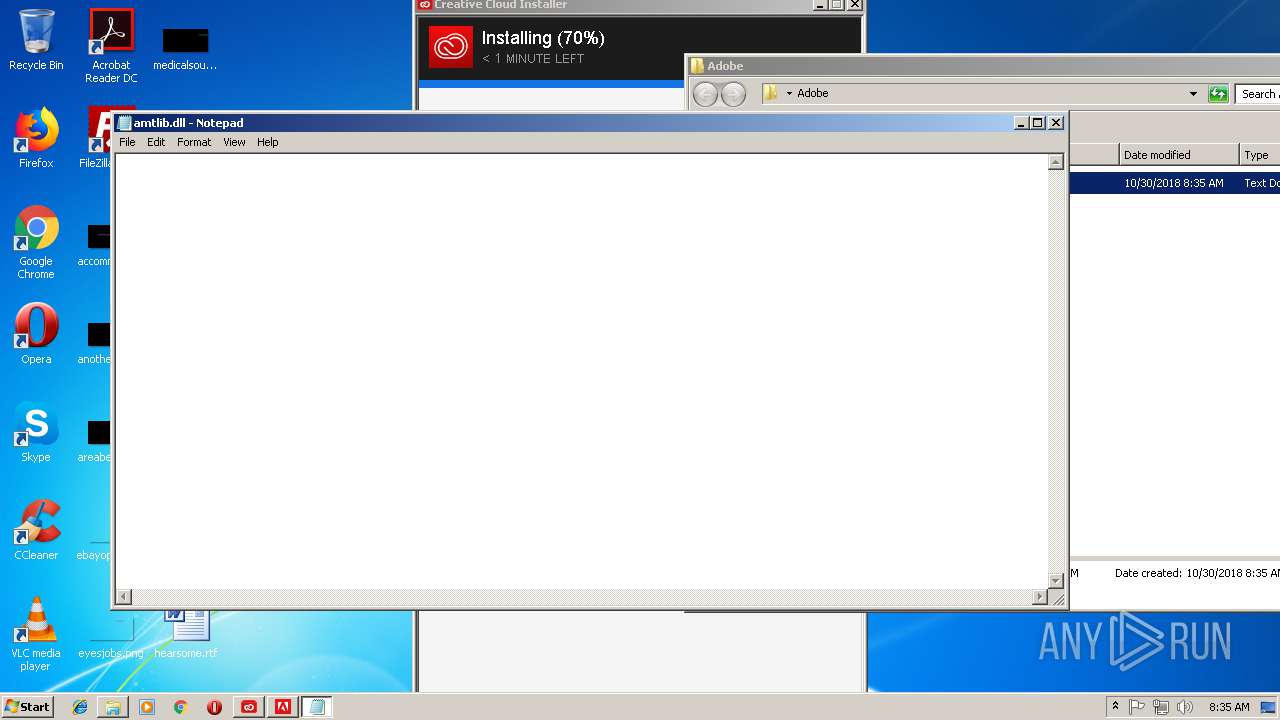
Task: Switch to Notepad taskbar button
Action: tap(317, 707)
